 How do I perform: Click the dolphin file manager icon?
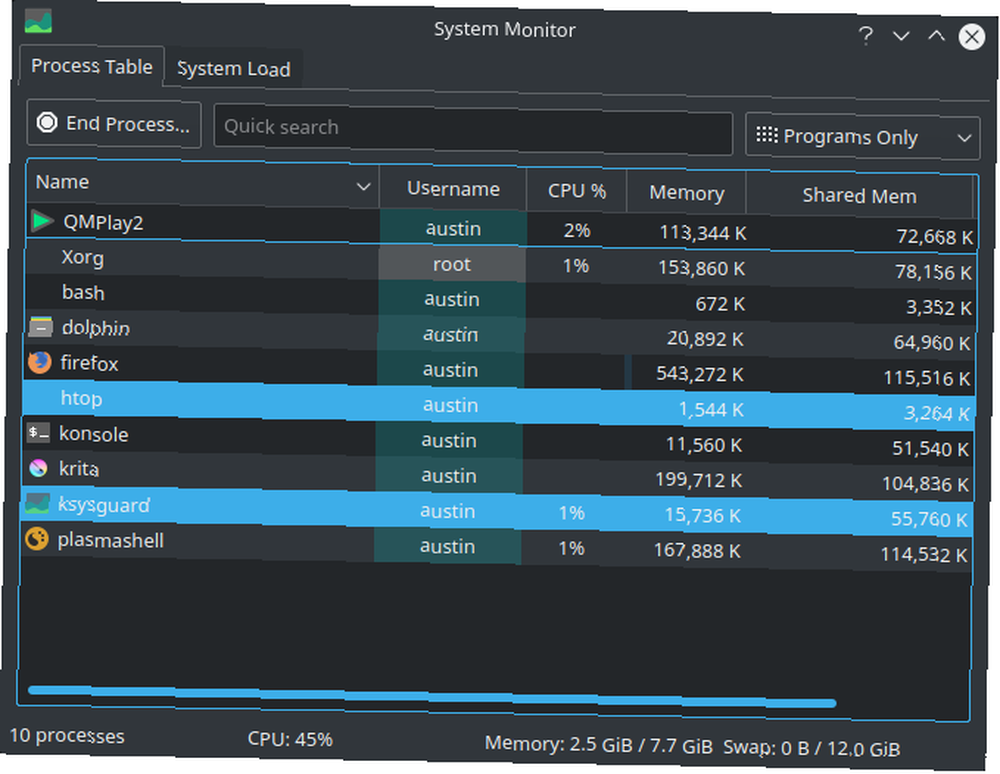(x=40, y=326)
